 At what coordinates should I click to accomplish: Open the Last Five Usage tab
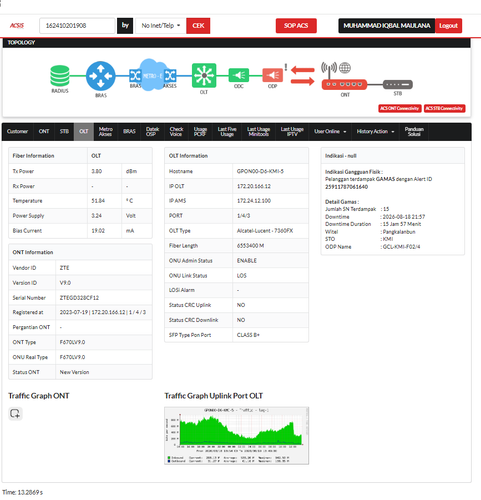point(227,132)
